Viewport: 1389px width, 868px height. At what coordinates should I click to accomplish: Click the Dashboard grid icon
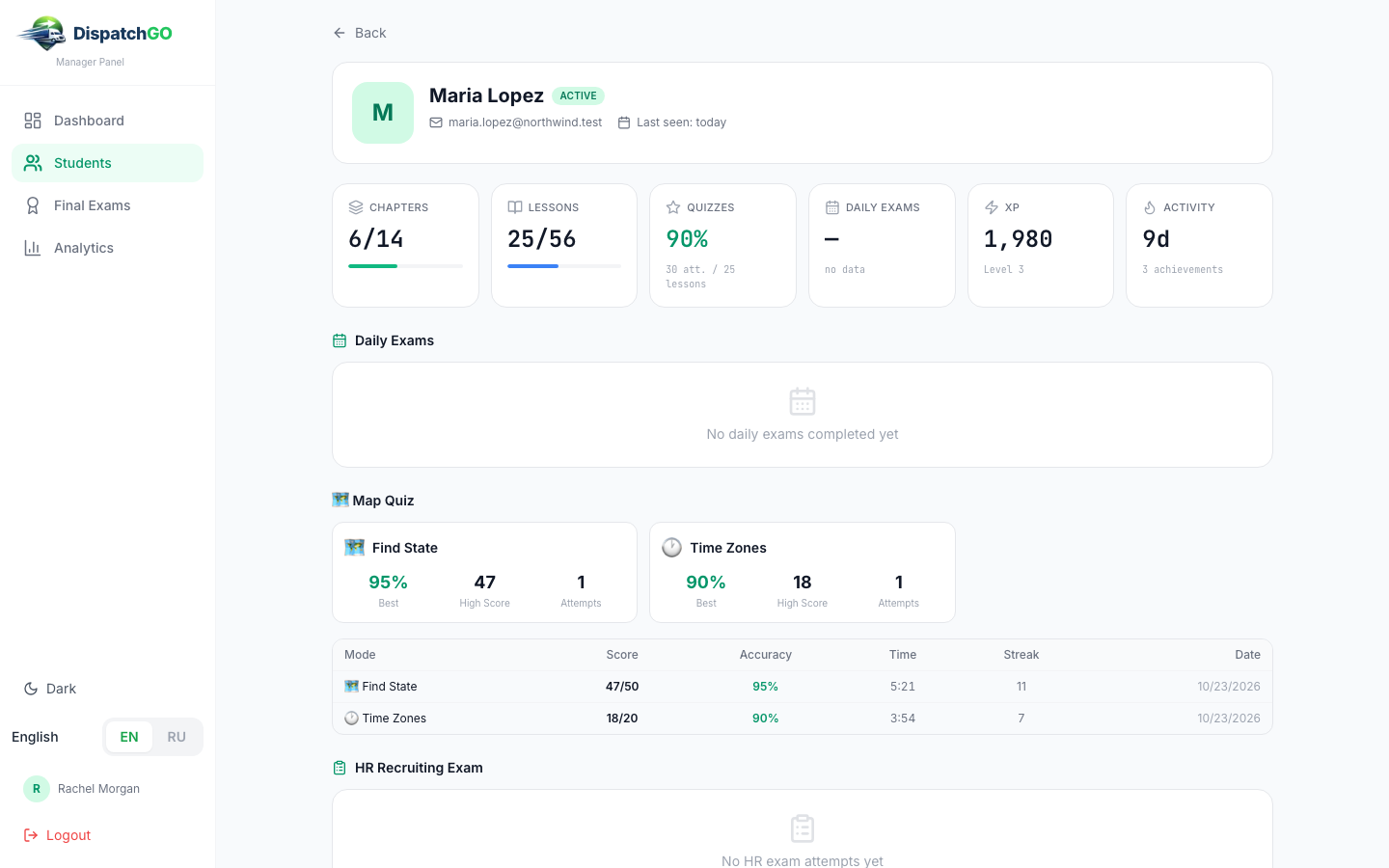[33, 121]
